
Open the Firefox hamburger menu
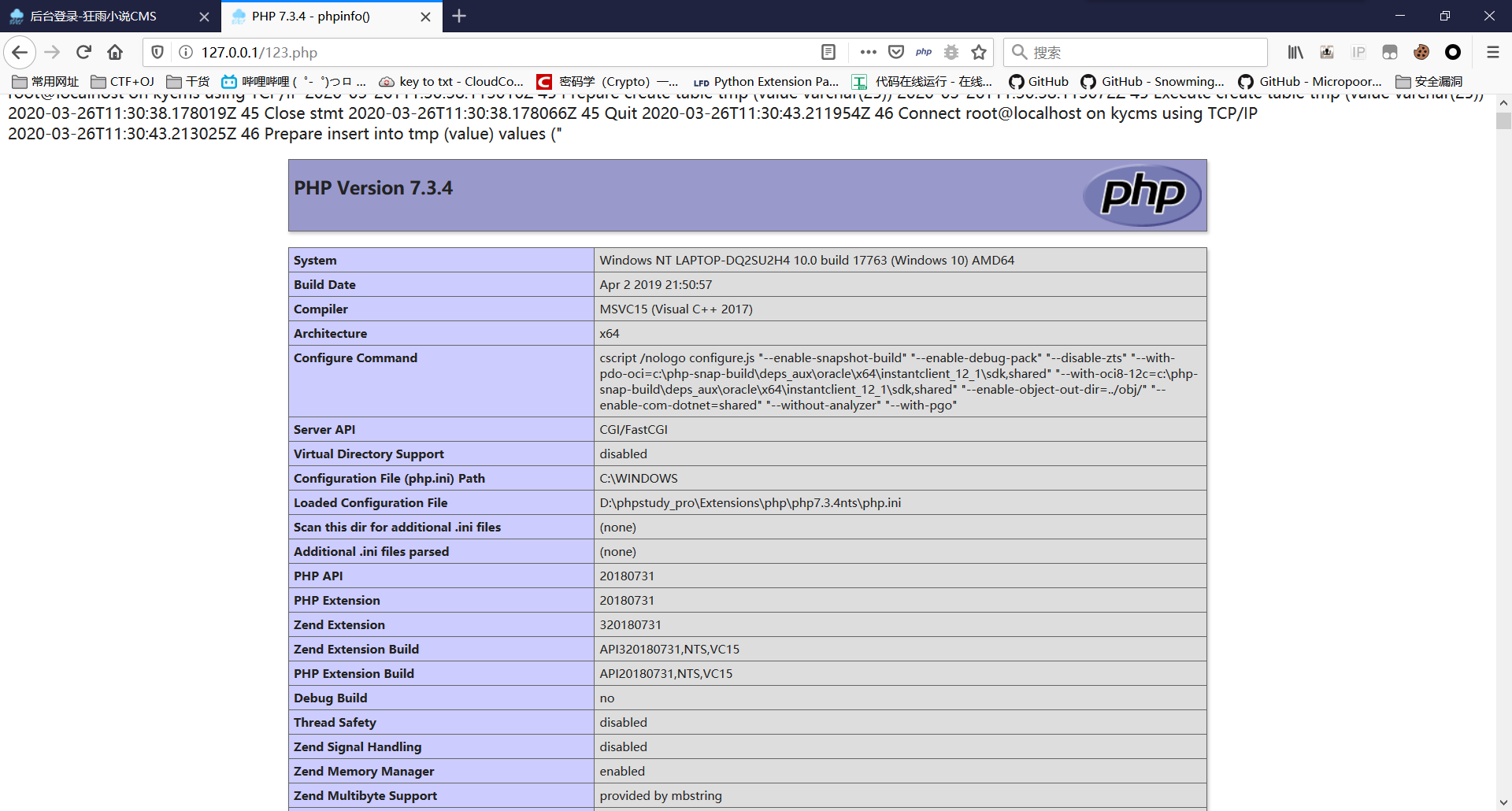[1492, 52]
